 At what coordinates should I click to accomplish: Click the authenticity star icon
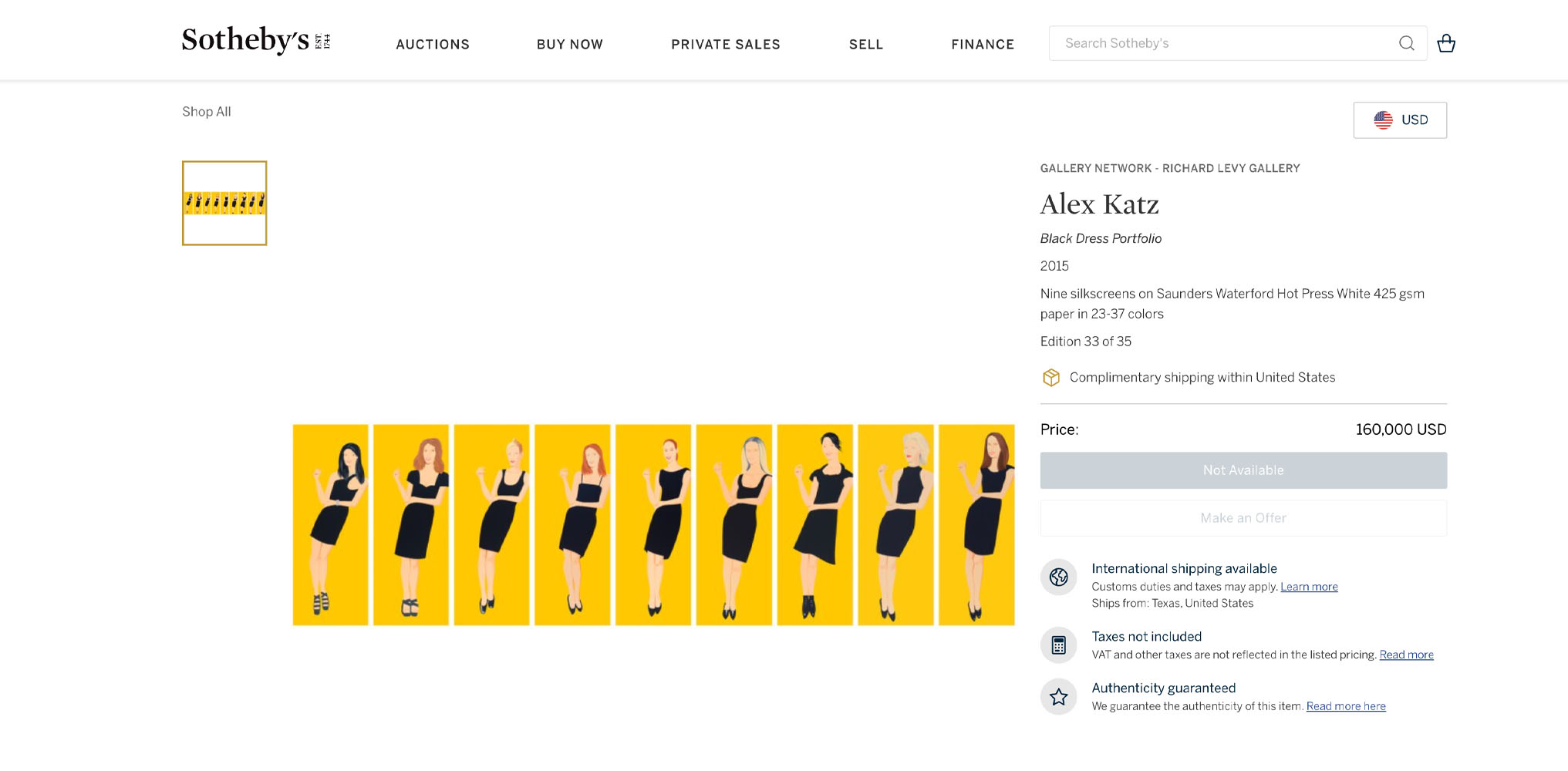[x=1059, y=697]
